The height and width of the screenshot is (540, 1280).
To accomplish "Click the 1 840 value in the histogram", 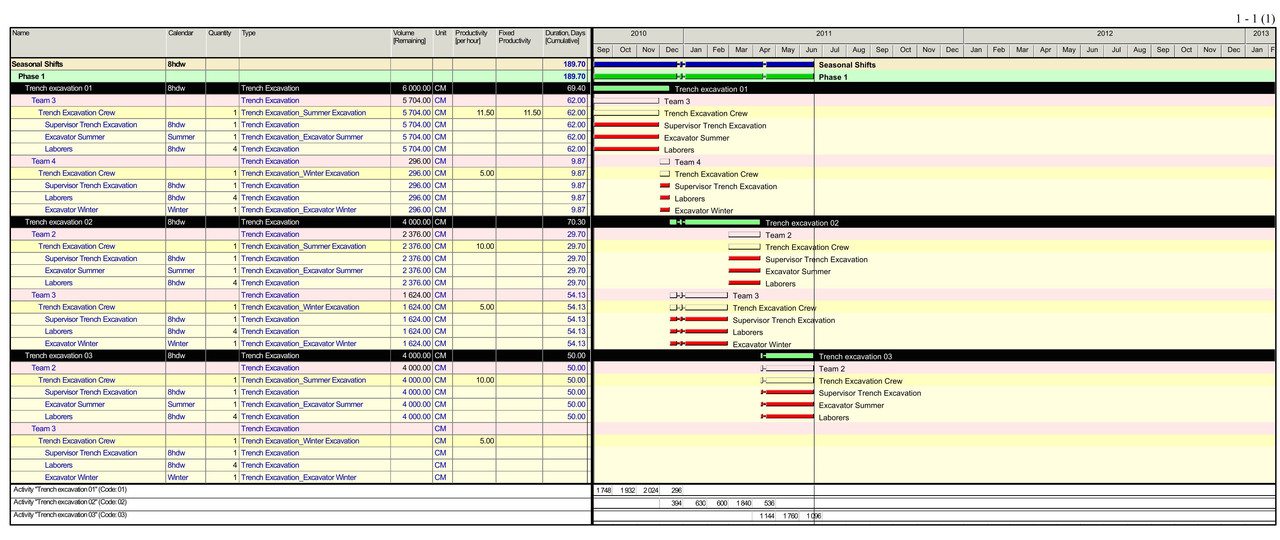I will coord(744,503).
